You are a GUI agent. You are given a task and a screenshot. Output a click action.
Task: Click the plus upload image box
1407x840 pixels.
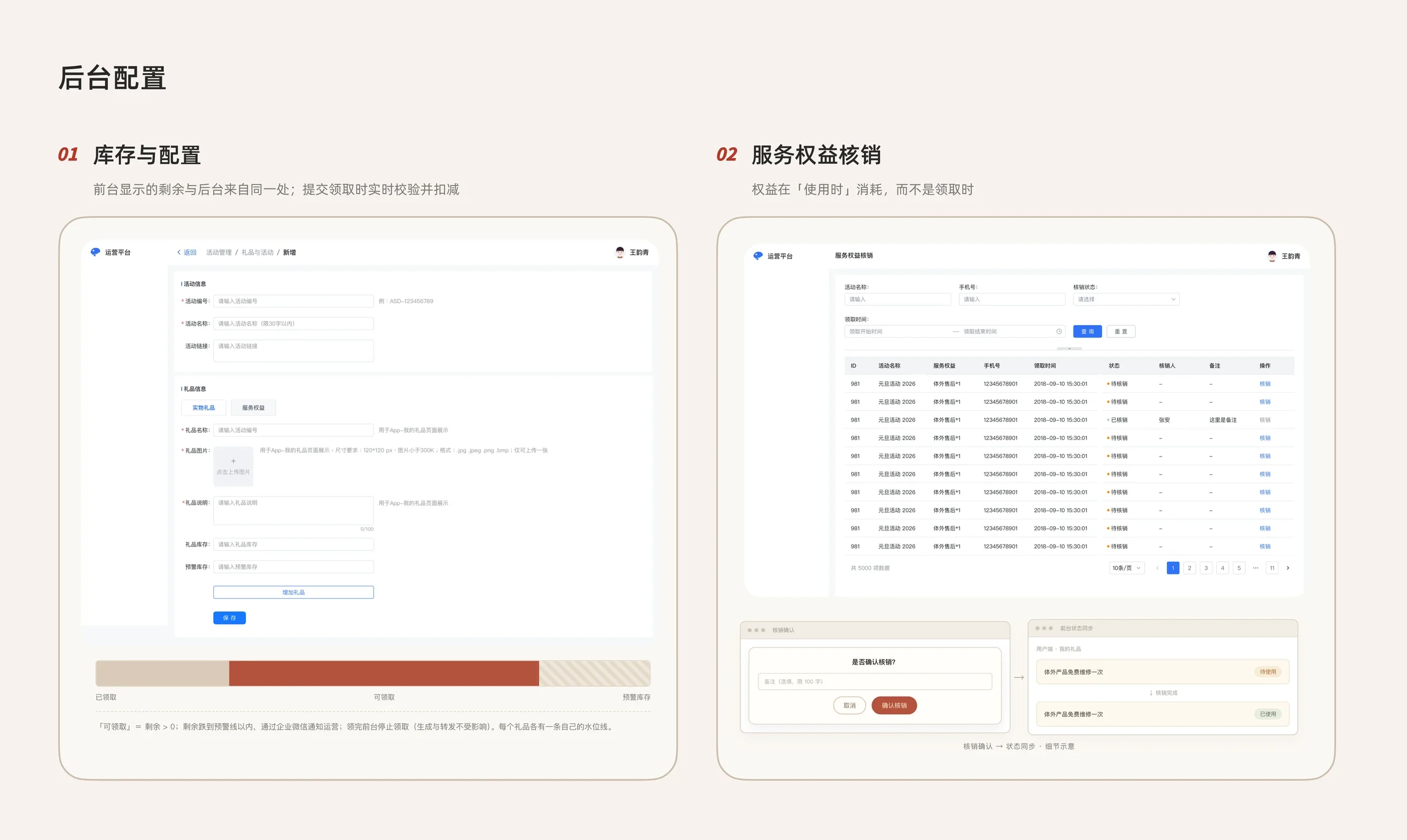(x=233, y=466)
